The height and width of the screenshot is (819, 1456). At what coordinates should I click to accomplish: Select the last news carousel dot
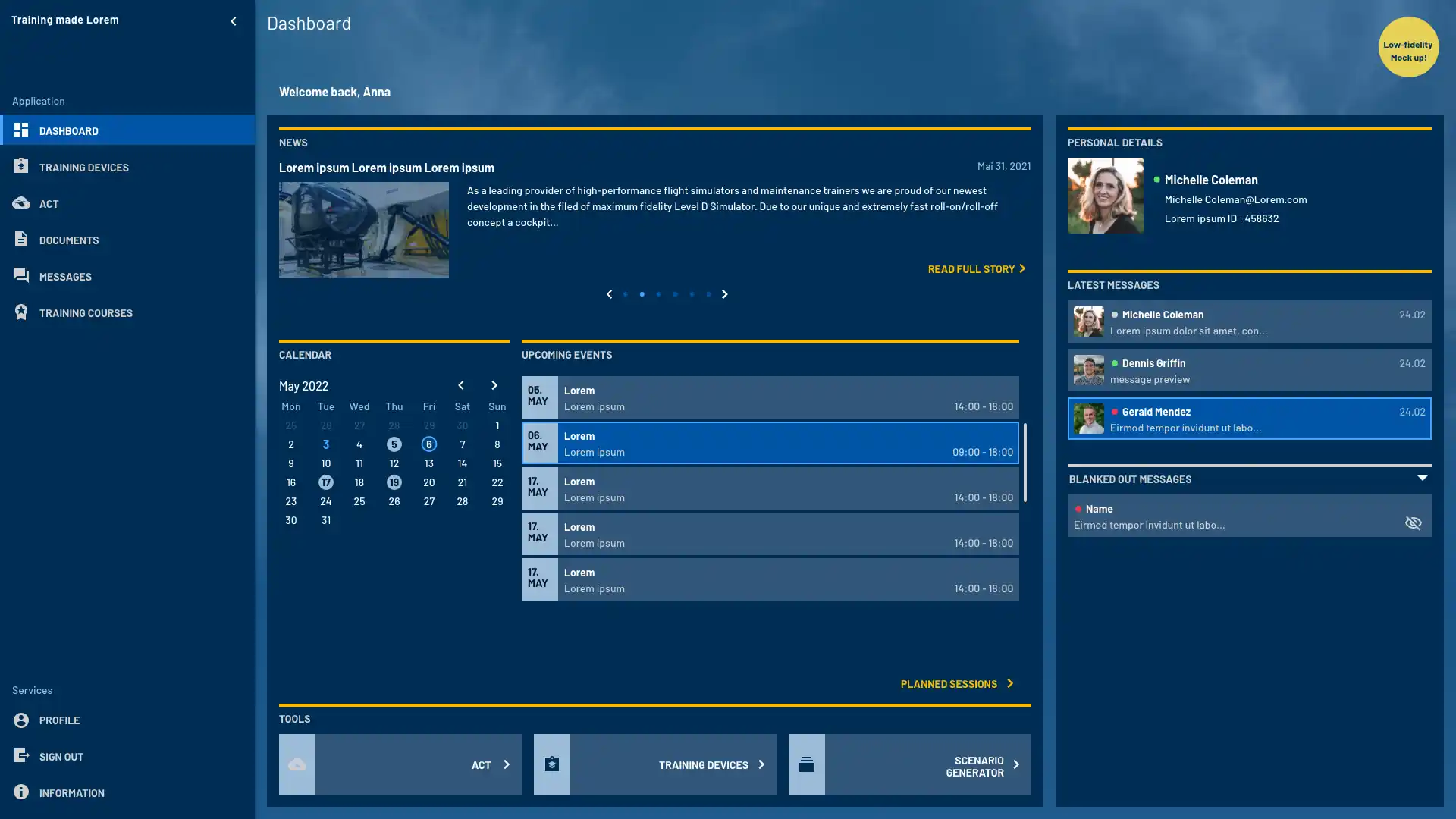click(x=708, y=294)
